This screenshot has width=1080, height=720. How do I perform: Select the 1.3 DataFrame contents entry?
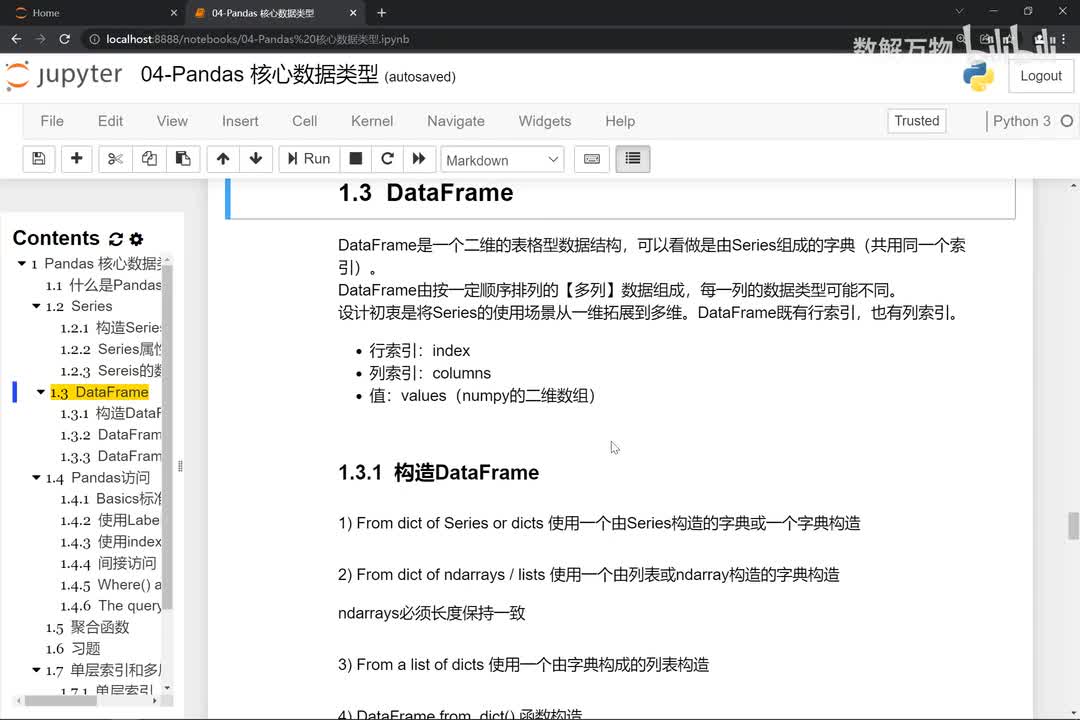99,391
